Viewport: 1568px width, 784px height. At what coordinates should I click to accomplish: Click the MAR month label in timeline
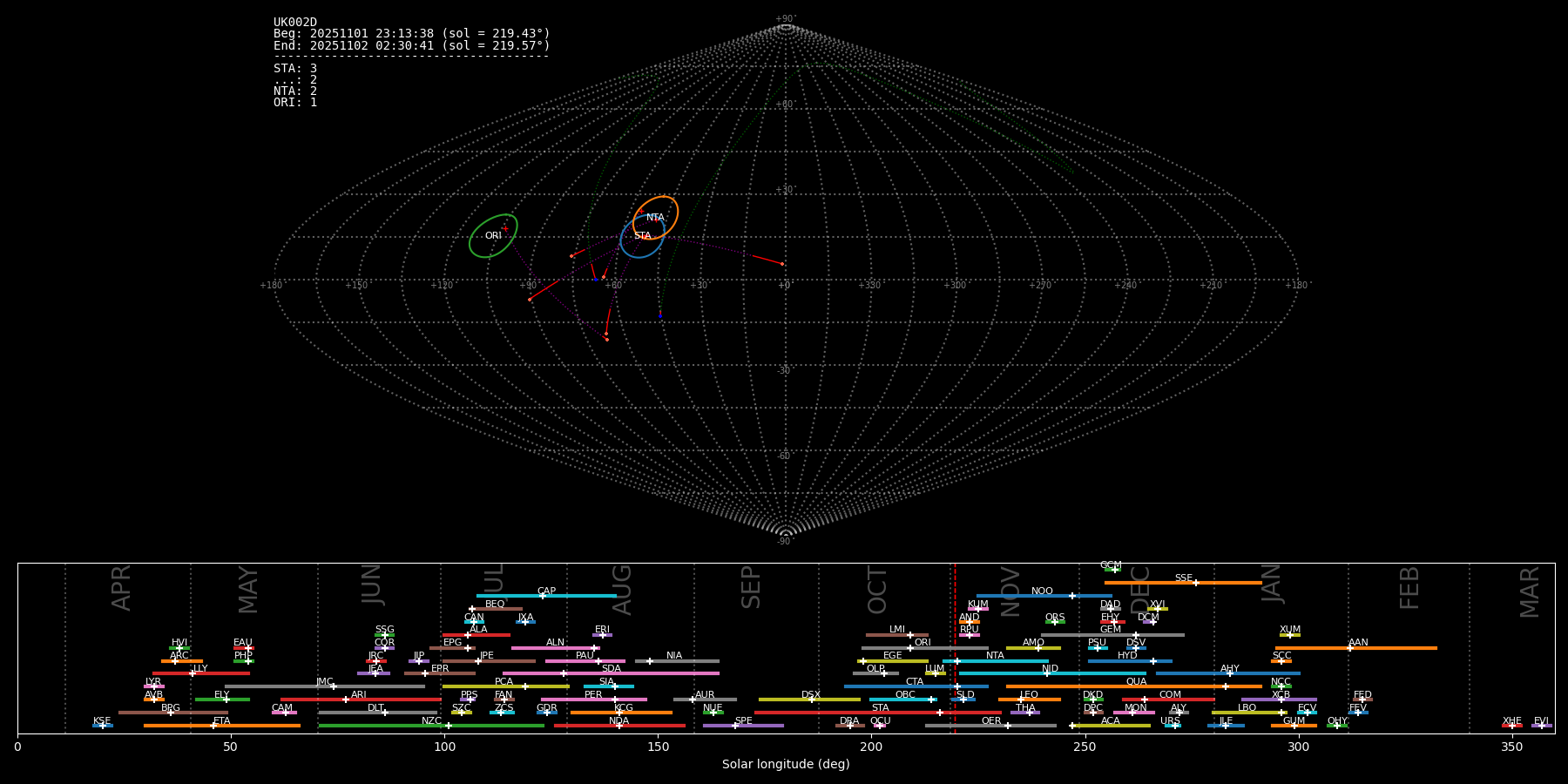coord(1530,591)
